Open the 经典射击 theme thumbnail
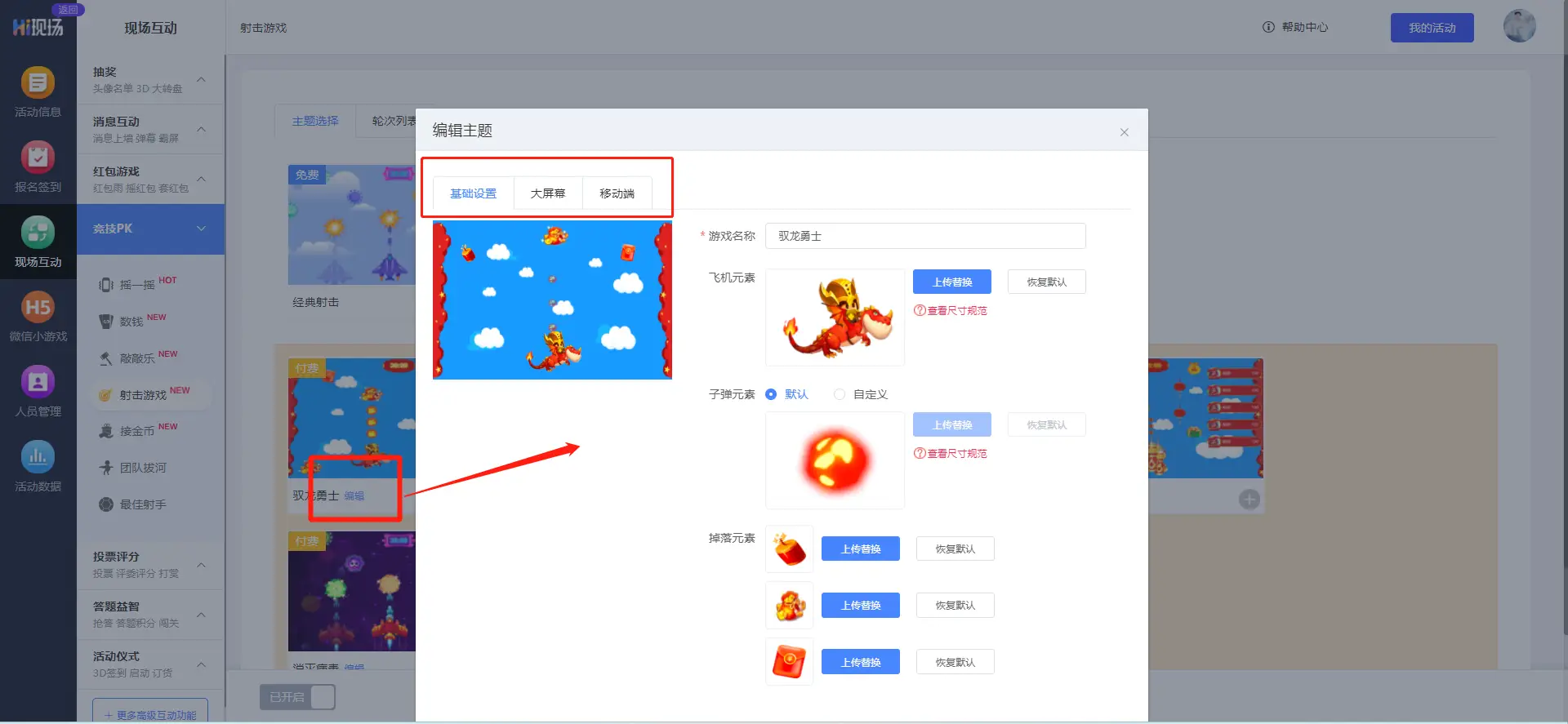Viewport: 1568px width, 724px height. (351, 224)
